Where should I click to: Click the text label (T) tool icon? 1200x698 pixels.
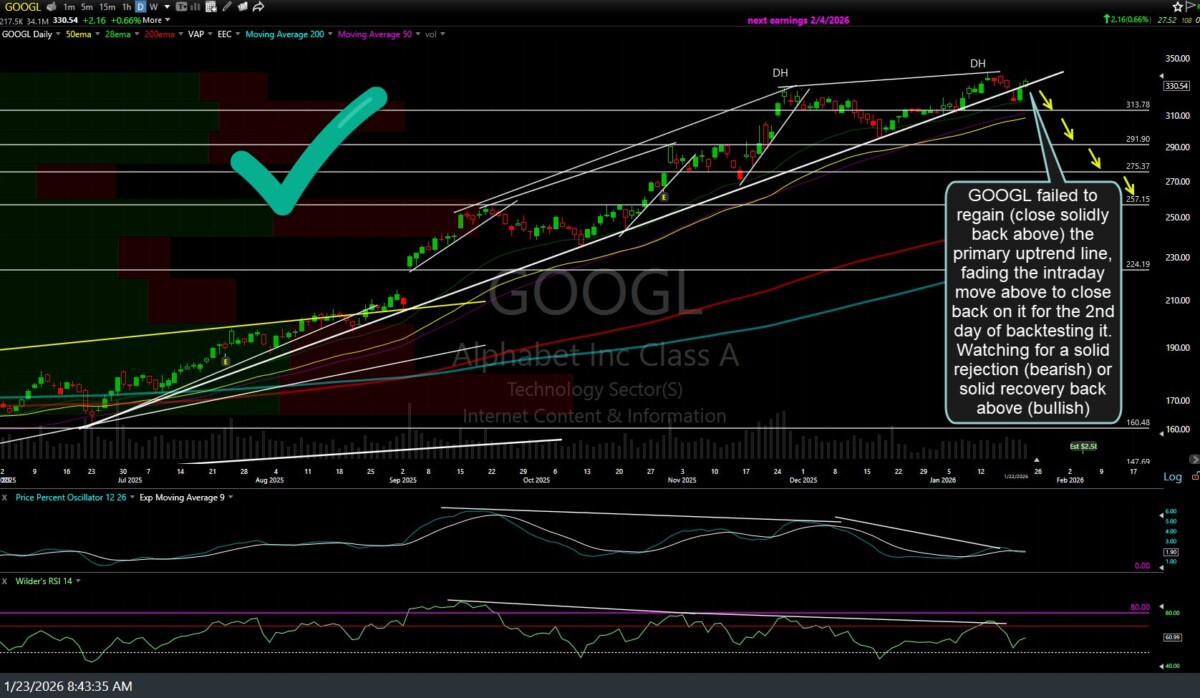pyautogui.click(x=181, y=7)
